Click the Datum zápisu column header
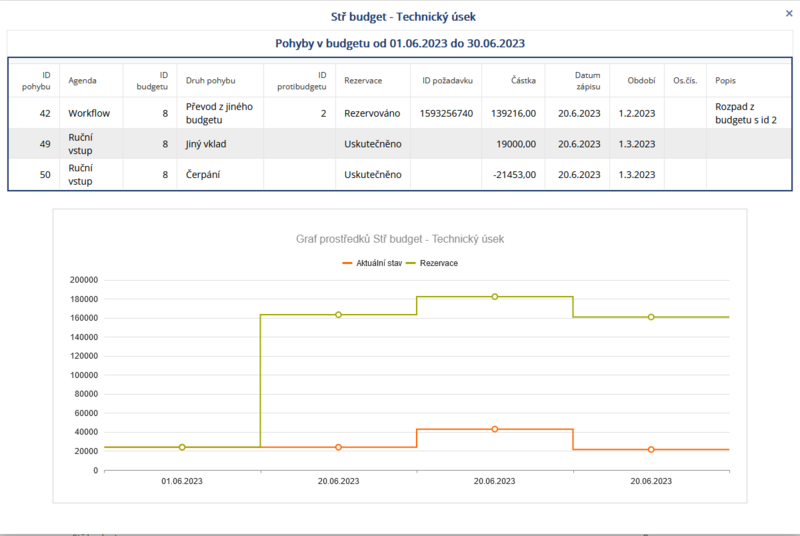Screen dimensions: 800x536 588,81
